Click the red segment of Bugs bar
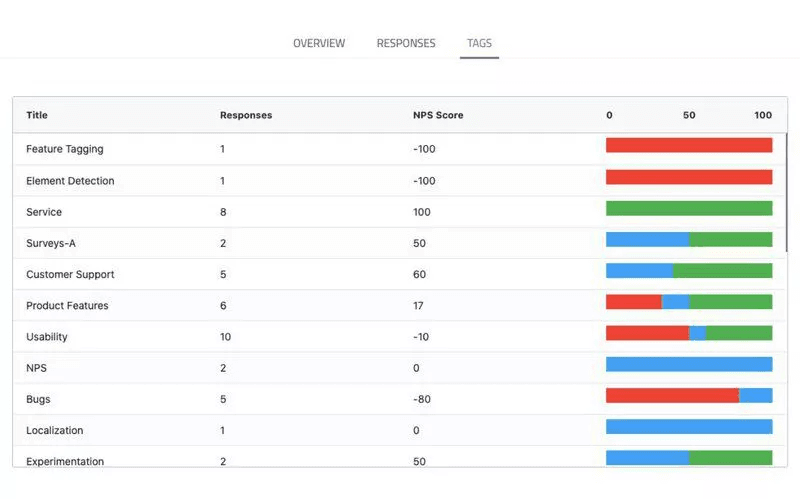 [x=672, y=395]
